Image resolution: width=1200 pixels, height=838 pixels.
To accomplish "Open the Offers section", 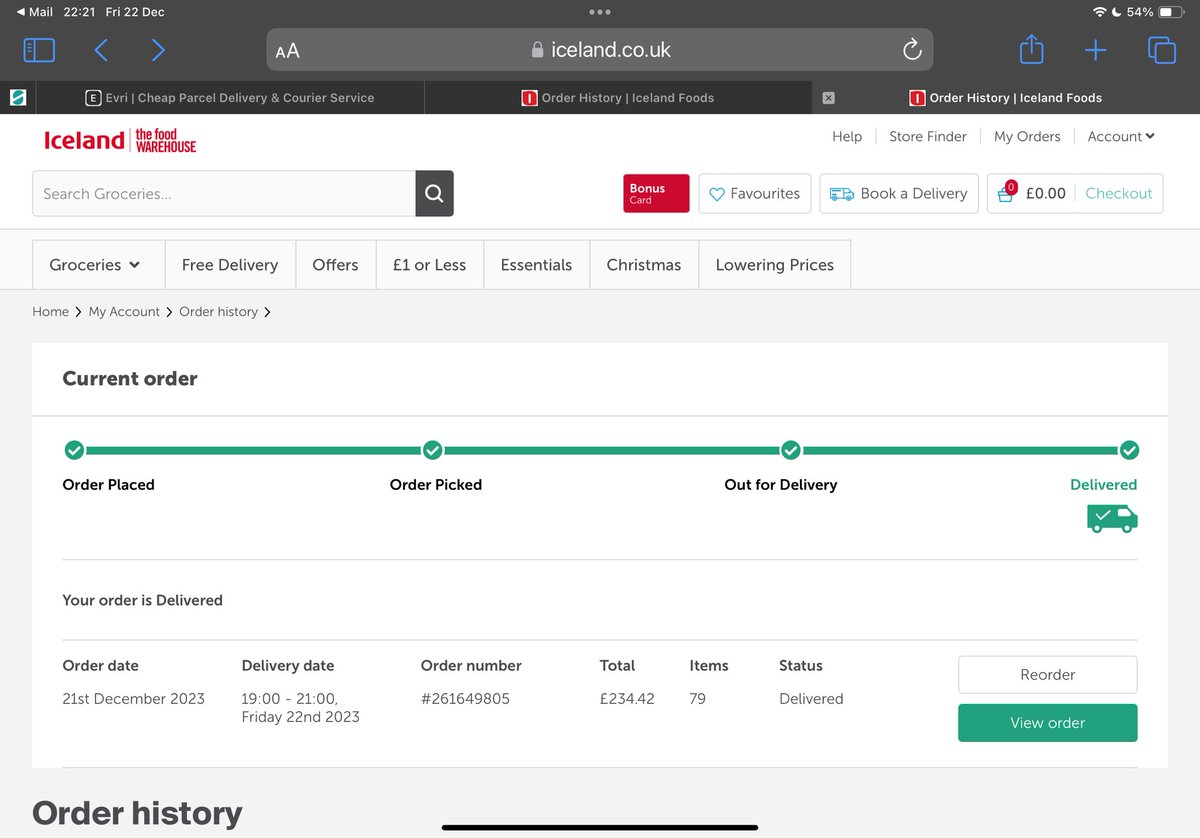I will click(335, 265).
